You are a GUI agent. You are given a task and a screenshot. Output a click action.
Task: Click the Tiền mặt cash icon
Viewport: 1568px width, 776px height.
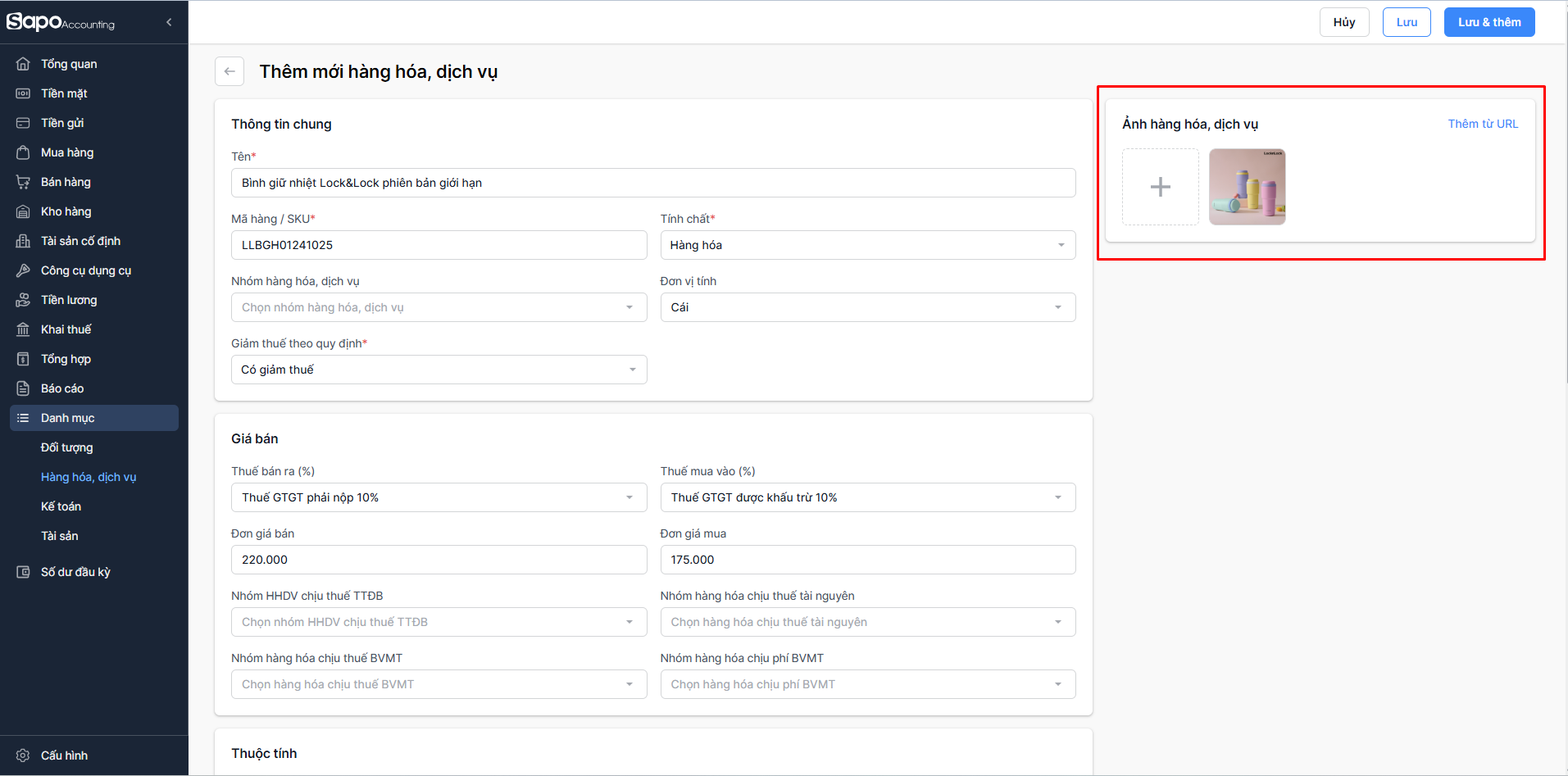tap(23, 93)
